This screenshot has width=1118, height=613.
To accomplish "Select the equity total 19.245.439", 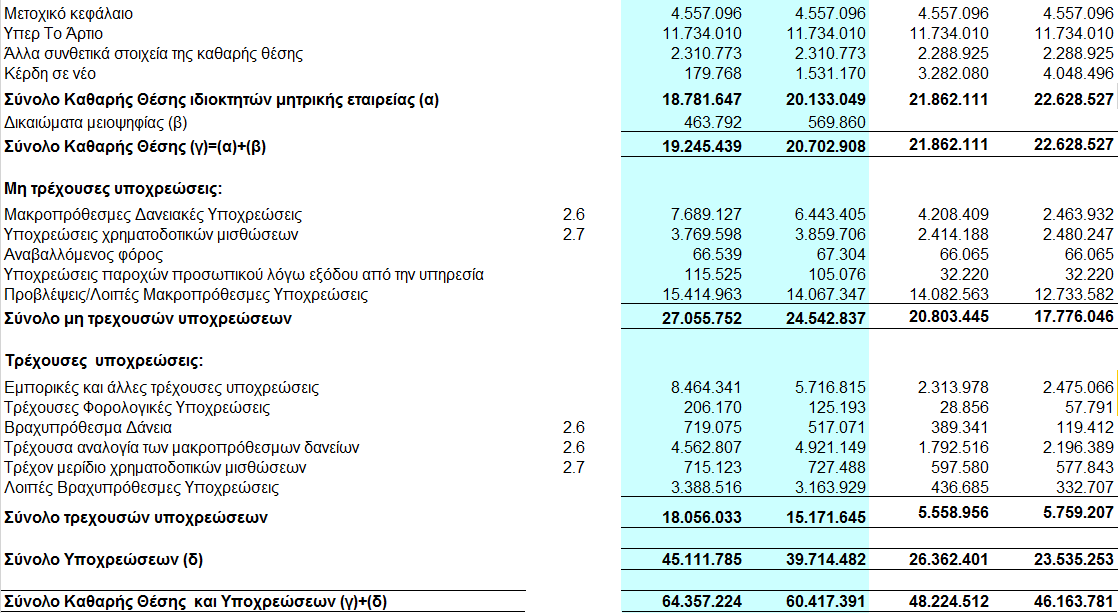I will pyautogui.click(x=702, y=147).
